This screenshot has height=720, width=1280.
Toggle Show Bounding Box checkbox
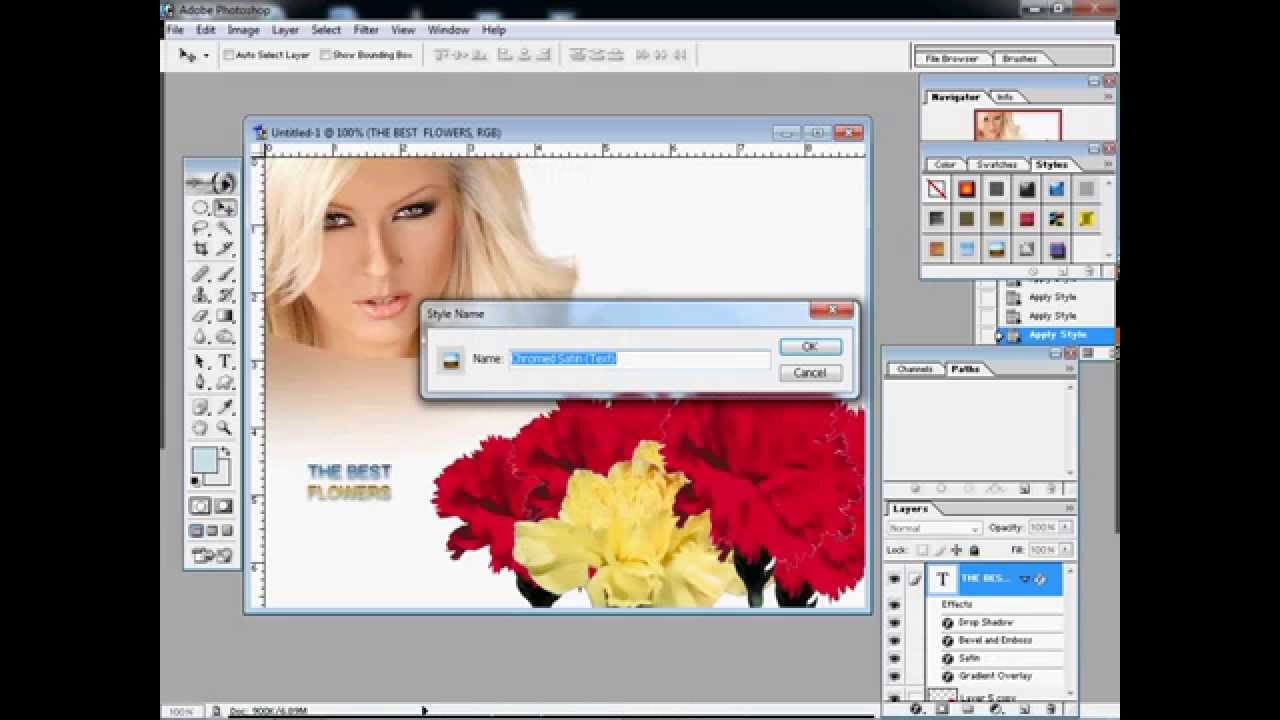point(326,55)
